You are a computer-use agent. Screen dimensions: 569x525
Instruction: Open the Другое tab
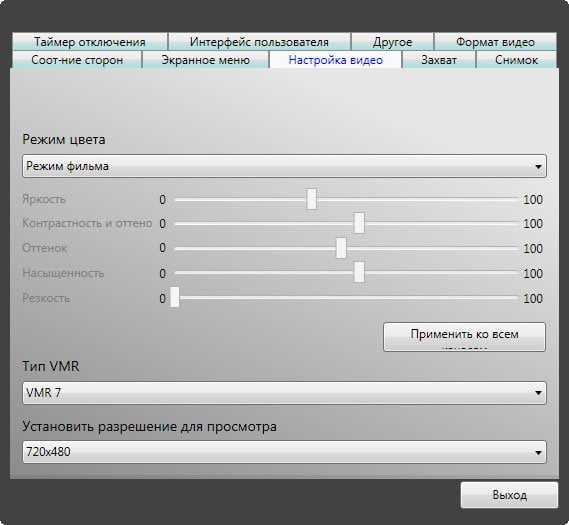[392, 42]
